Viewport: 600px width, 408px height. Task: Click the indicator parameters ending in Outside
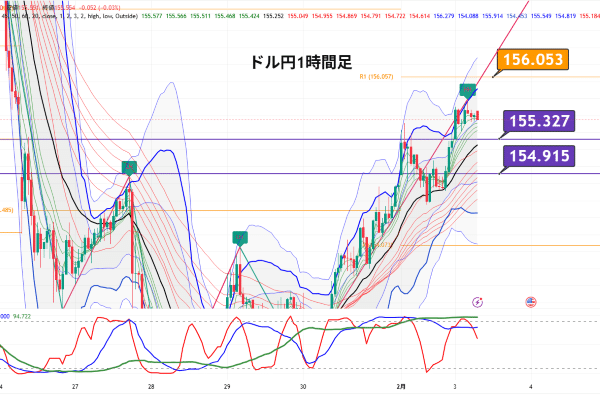point(70,16)
